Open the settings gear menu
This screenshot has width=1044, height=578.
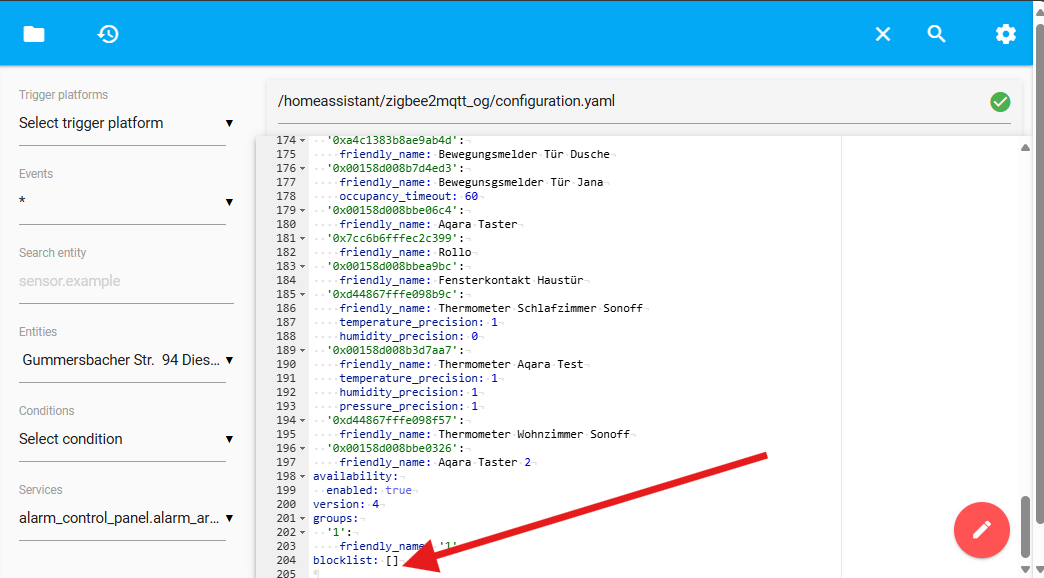click(1005, 34)
